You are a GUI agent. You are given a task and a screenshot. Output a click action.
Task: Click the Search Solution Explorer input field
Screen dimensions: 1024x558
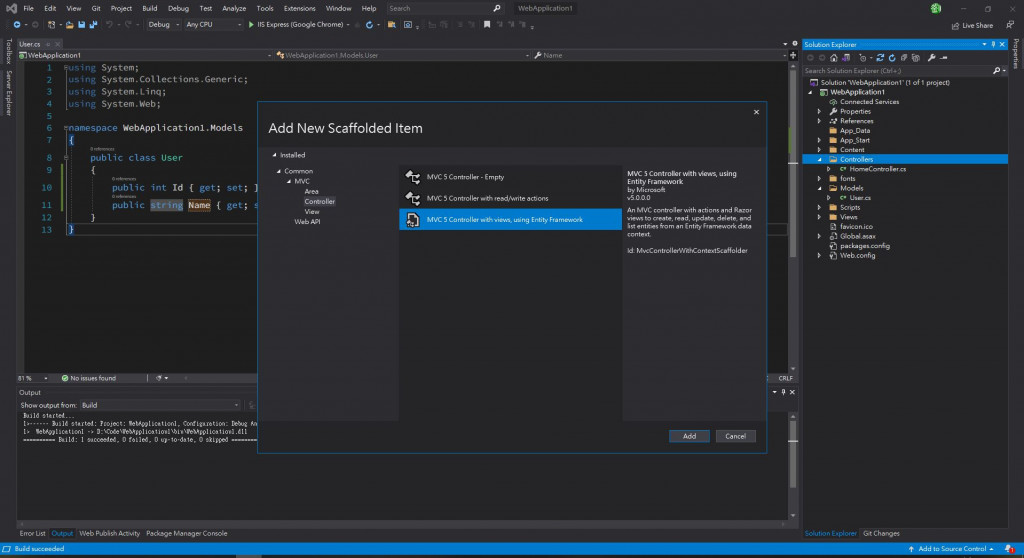coord(898,71)
